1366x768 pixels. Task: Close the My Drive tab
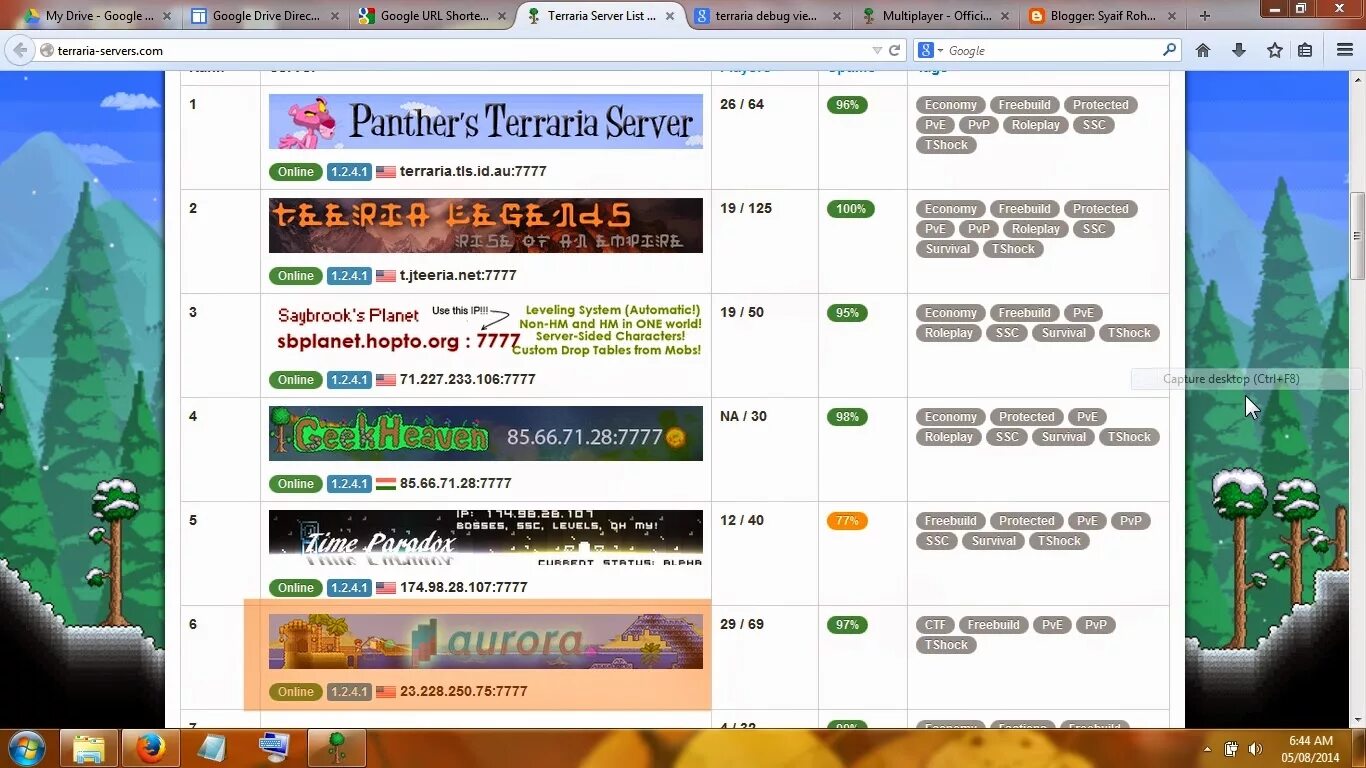pyautogui.click(x=167, y=16)
